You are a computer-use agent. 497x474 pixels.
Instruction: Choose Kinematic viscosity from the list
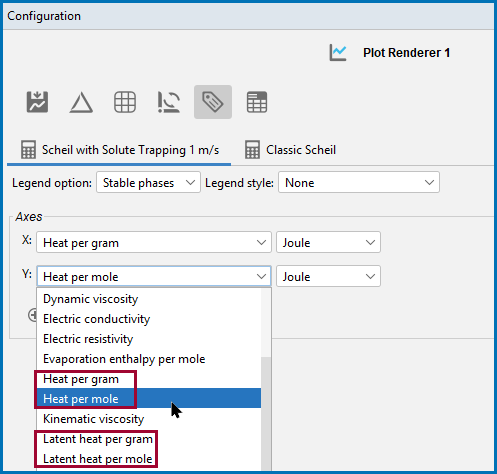149,419
